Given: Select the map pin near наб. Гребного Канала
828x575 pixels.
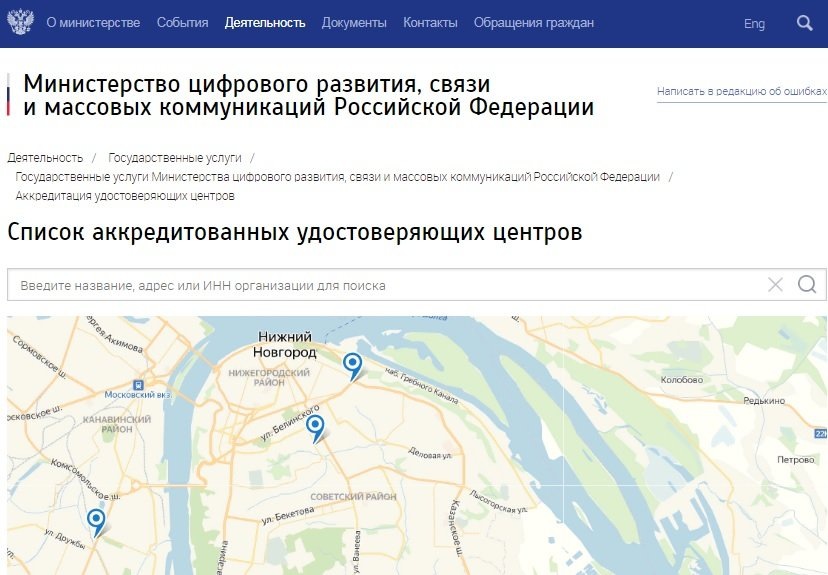Looking at the screenshot, I should tap(353, 366).
